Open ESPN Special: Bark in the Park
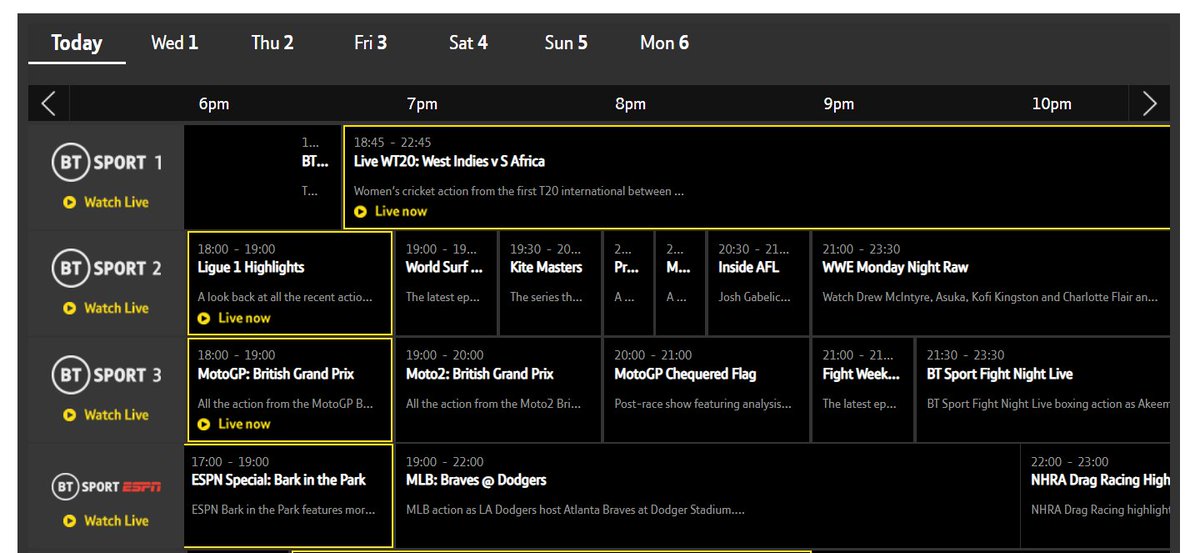Screen dimensions: 1200x553 coord(288,496)
